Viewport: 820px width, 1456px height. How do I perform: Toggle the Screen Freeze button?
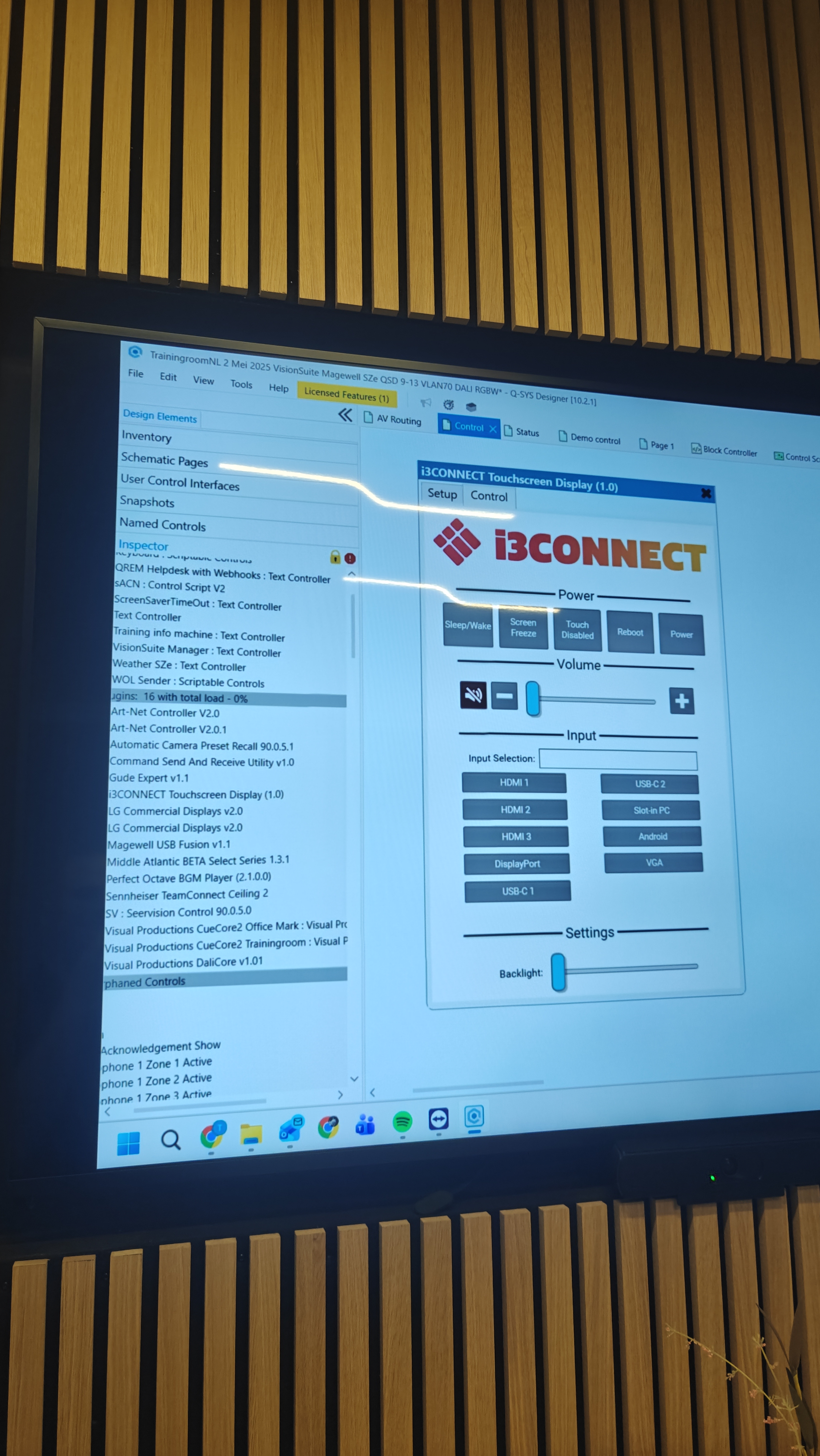[523, 628]
